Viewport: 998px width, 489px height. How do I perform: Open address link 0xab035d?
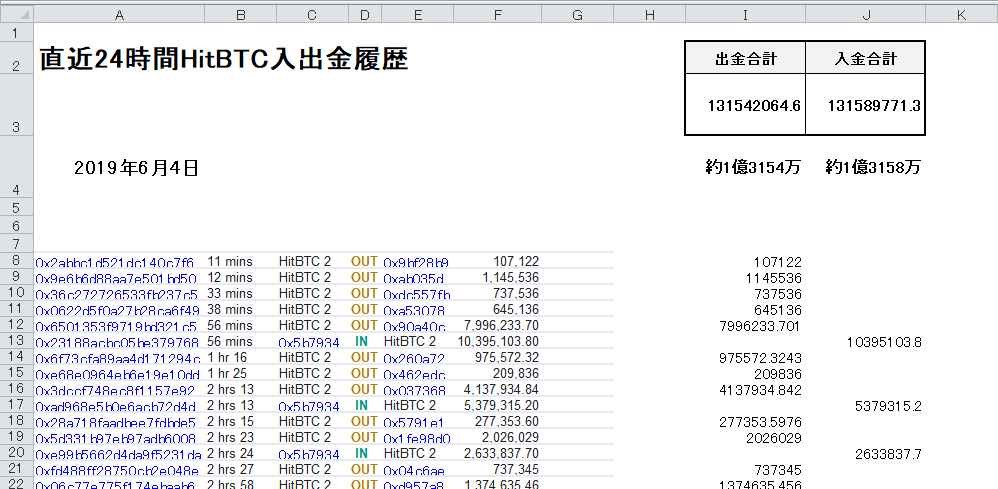pyautogui.click(x=413, y=278)
